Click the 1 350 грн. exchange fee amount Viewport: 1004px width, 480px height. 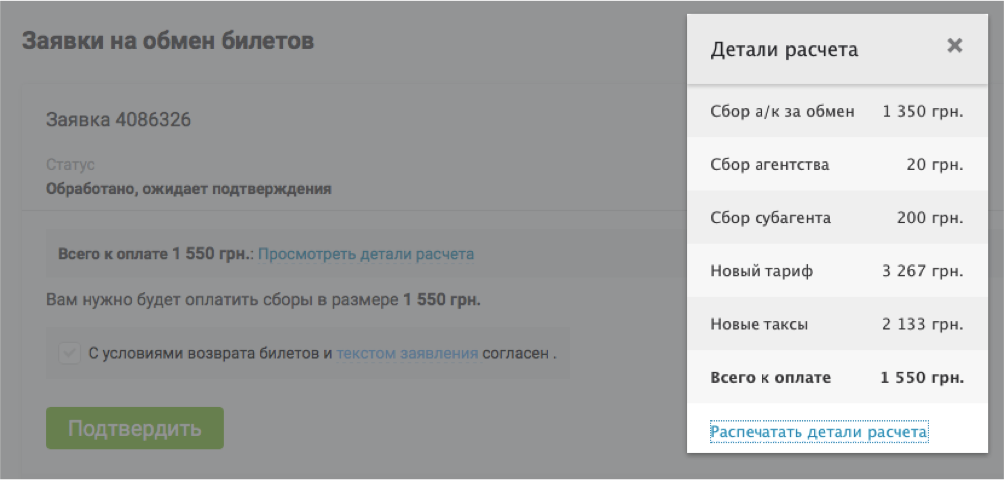922,111
